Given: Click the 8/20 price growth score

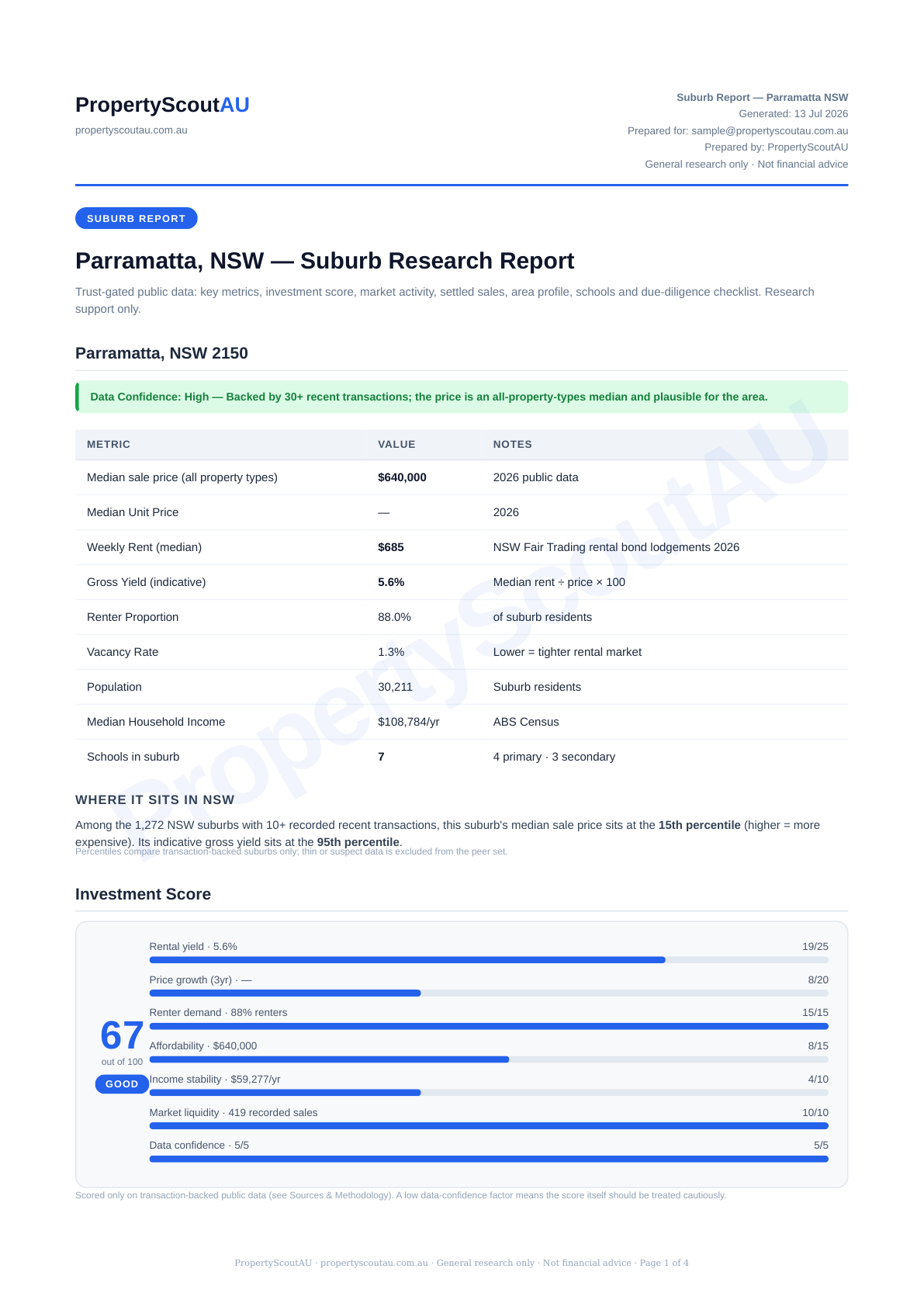Looking at the screenshot, I should [818, 980].
